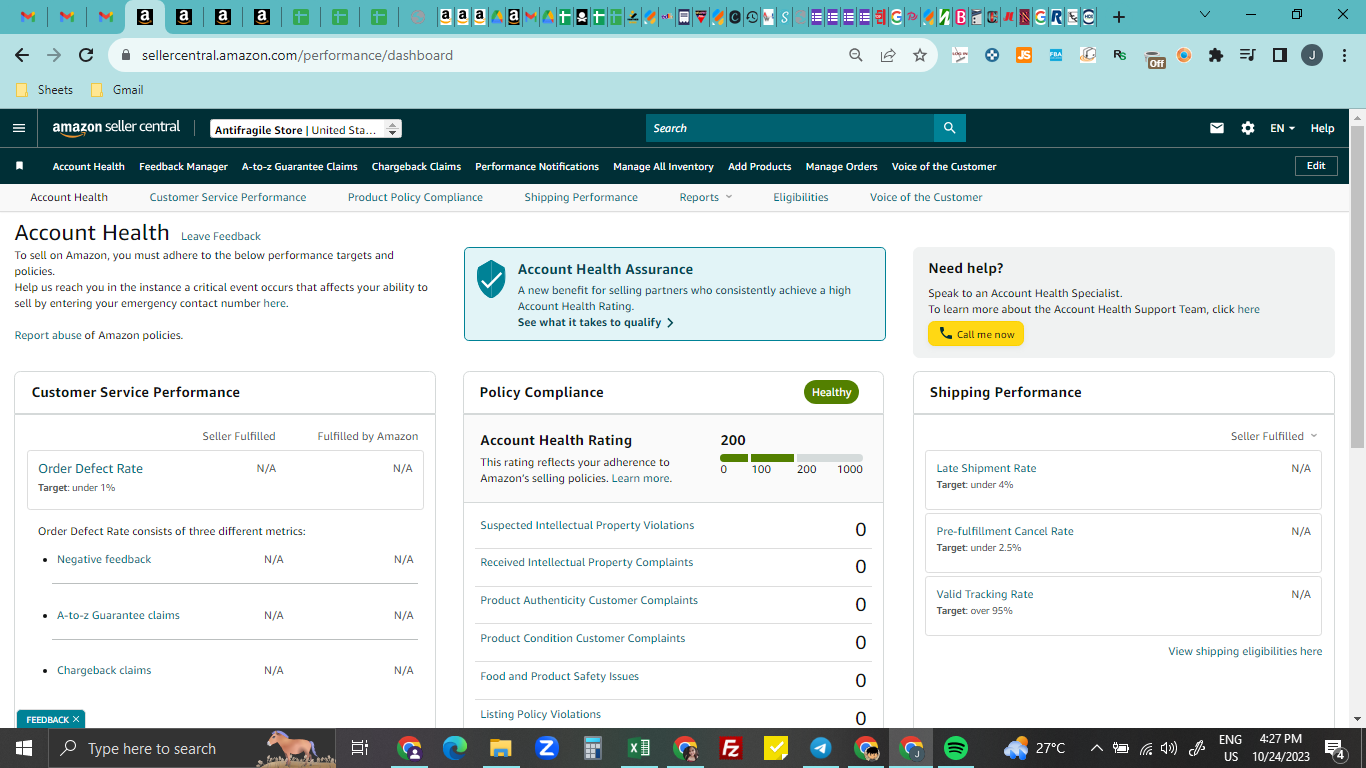
Task: Click the Leave Feedback link
Action: tap(221, 236)
